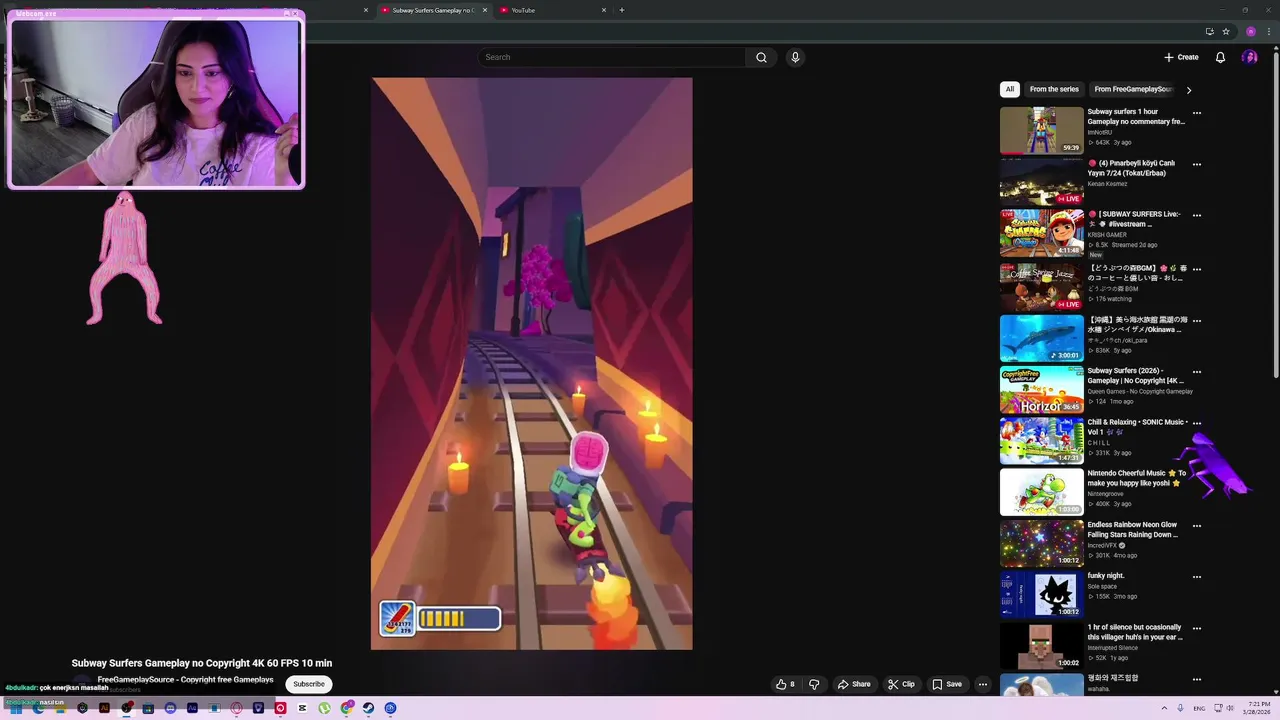The width and height of the screenshot is (1280, 720).
Task: Open the ENG language switcher
Action: [1199, 708]
